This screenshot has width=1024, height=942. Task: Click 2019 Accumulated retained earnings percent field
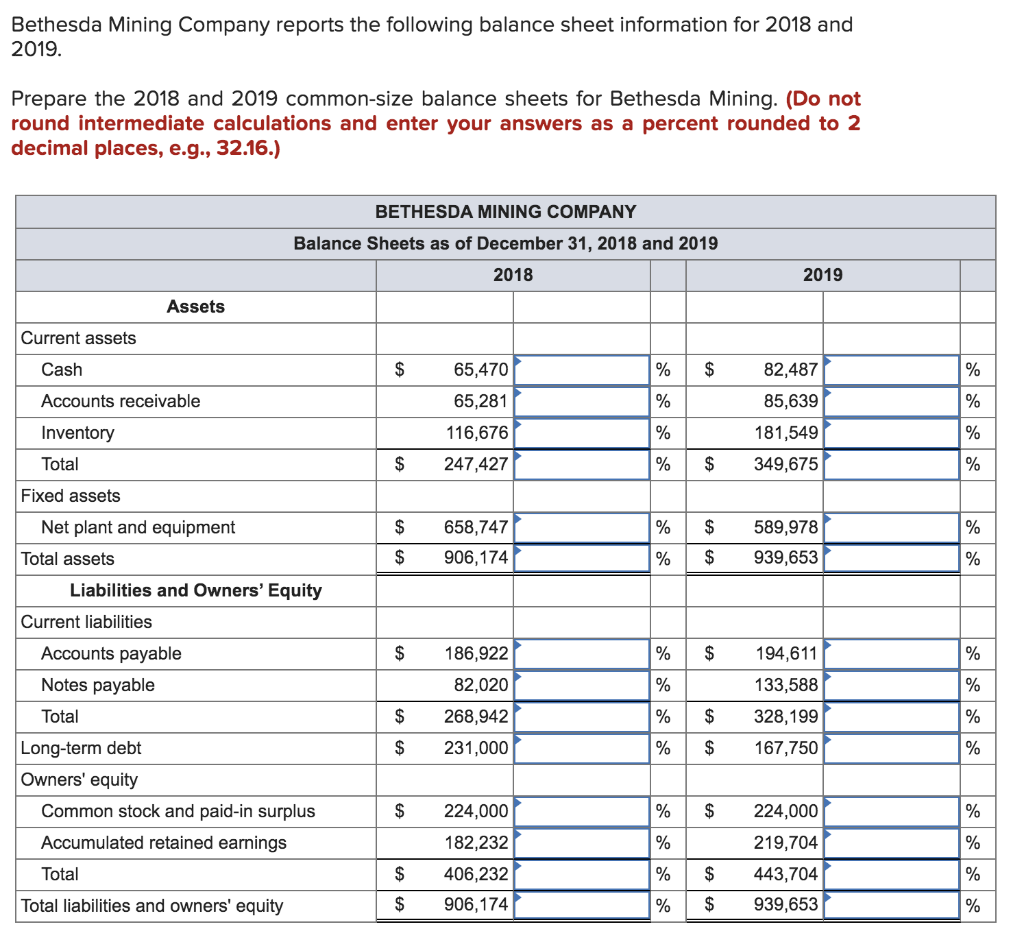891,843
